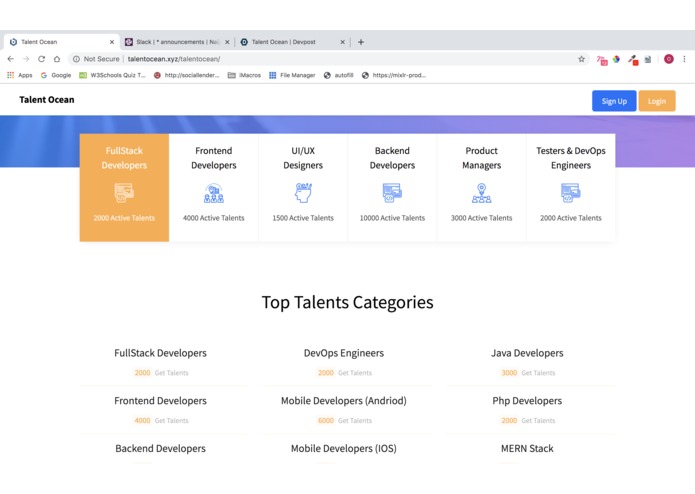Viewport: 695px width, 494px height.
Task: Open the mixlr-prod bookmark
Action: pyautogui.click(x=394, y=75)
